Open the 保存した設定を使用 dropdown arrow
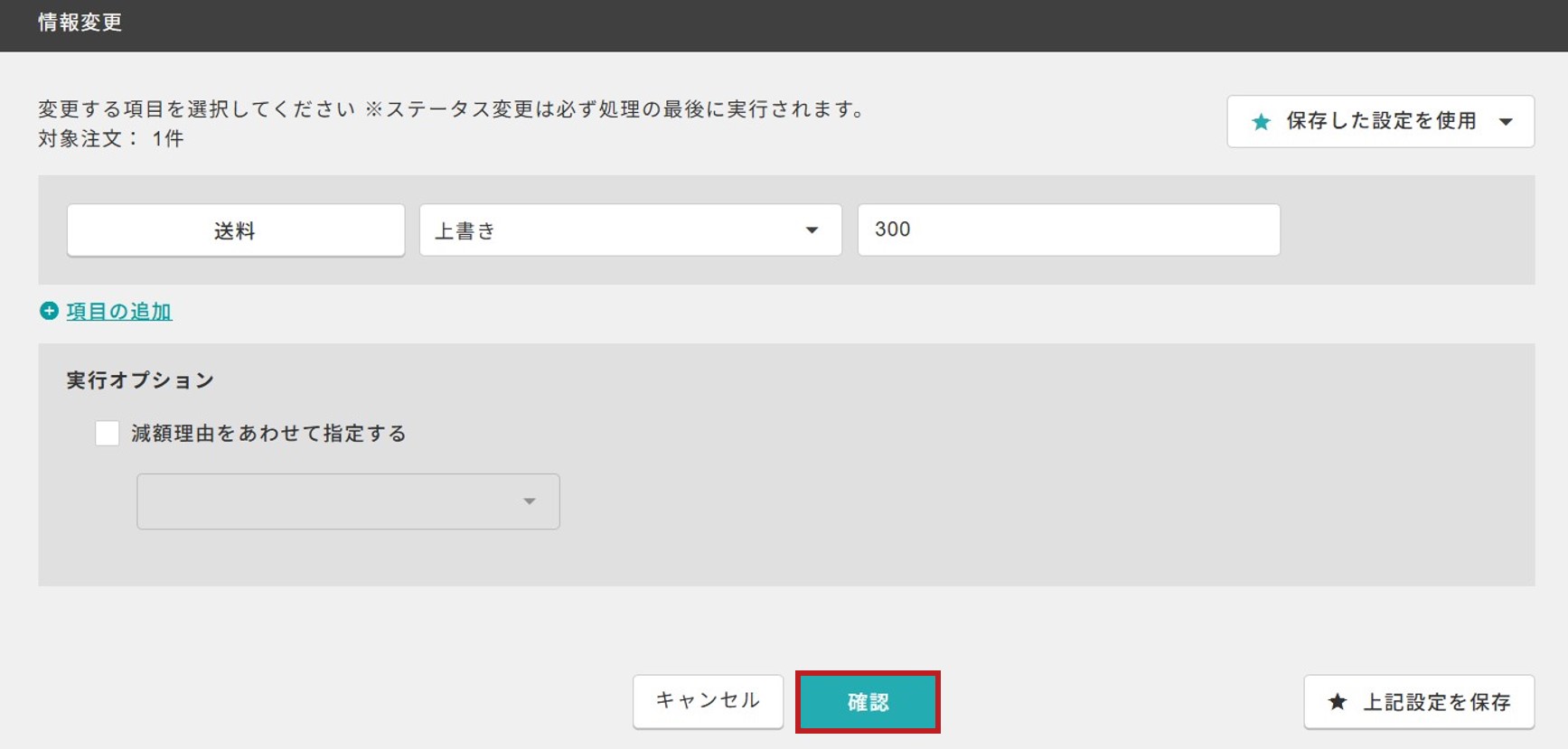The height and width of the screenshot is (749, 1568). [x=1506, y=122]
